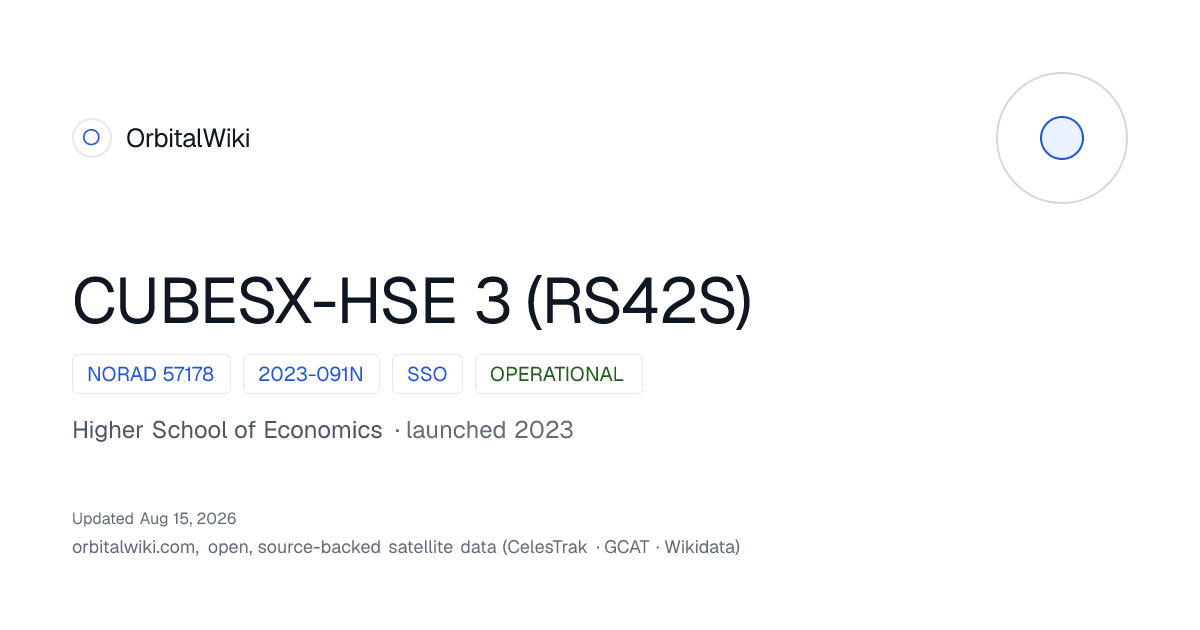Viewport: 1200px width, 630px height.
Task: Open the orbitalwiki.com link
Action: [x=135, y=547]
